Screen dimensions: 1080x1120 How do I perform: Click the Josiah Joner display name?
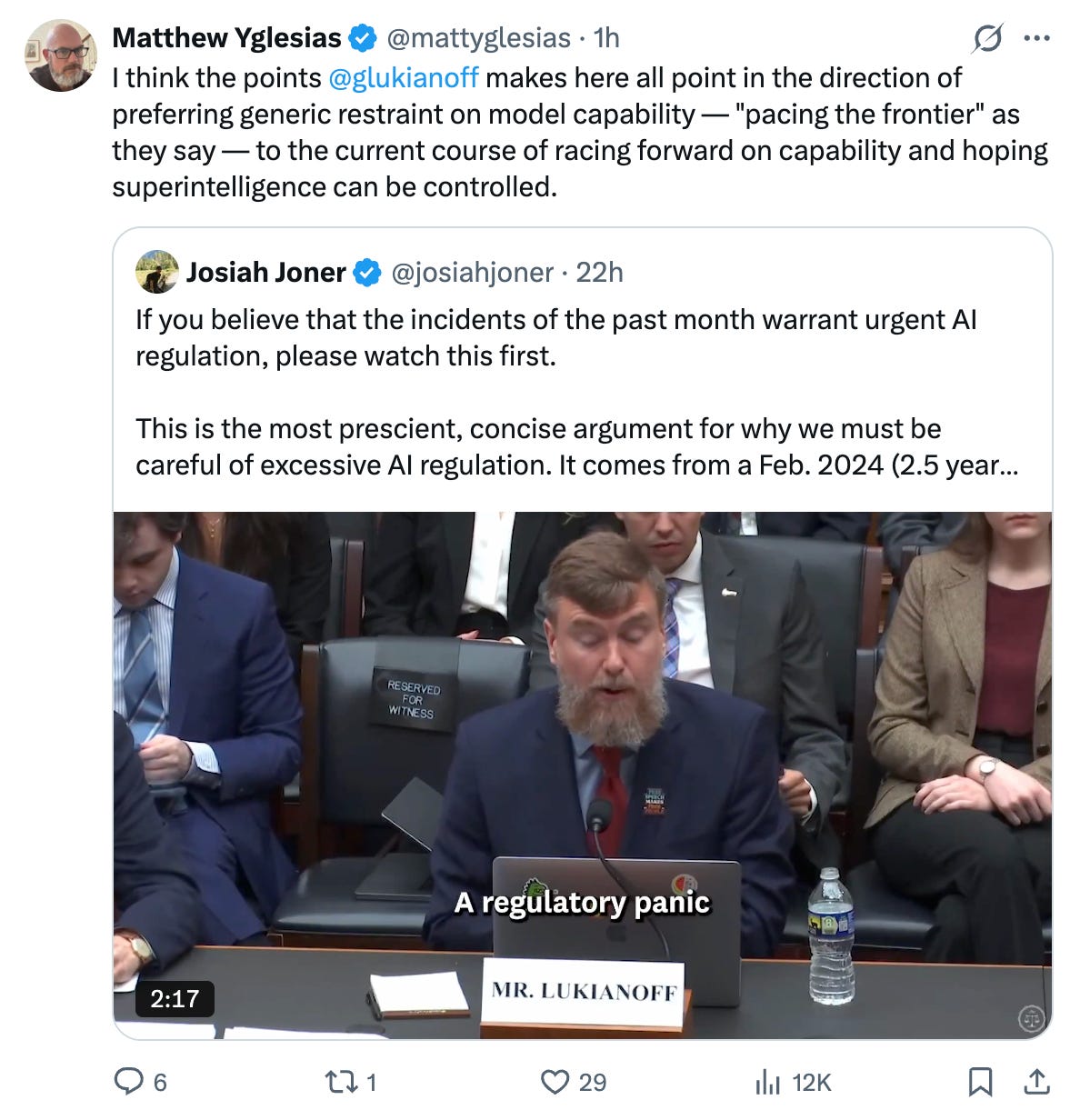pos(266,272)
